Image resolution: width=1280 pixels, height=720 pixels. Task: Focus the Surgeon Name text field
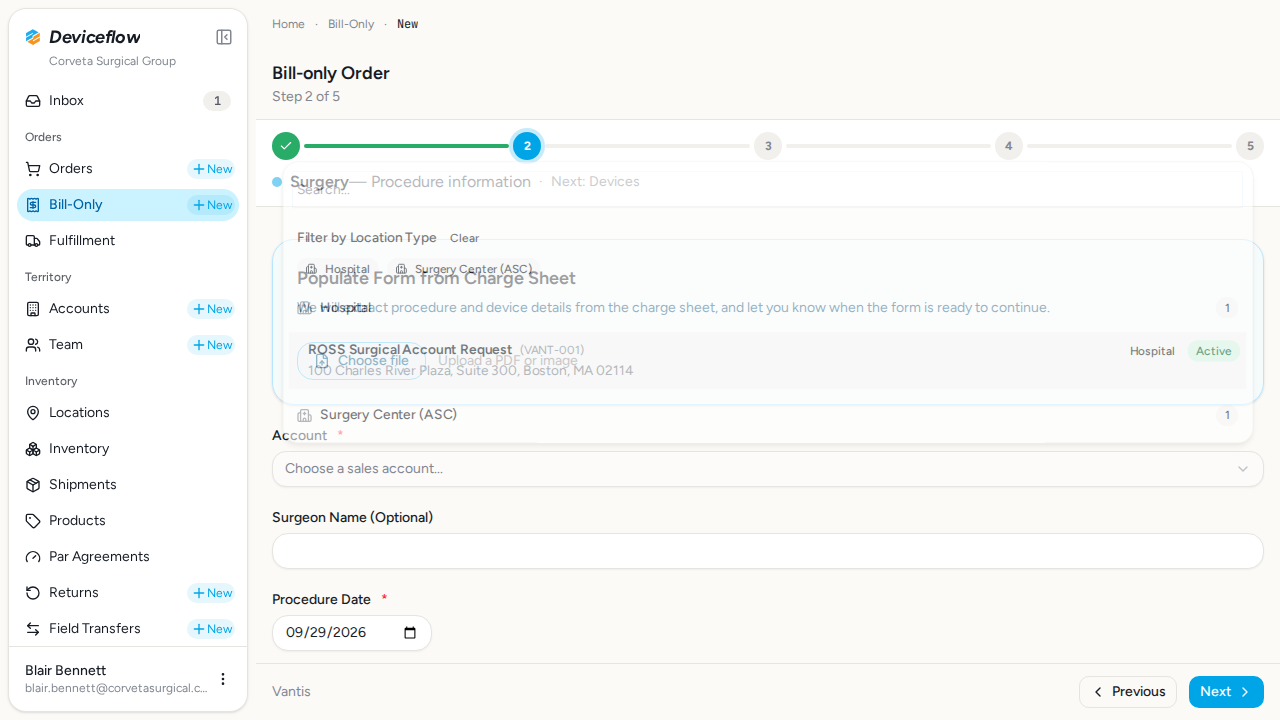tap(768, 551)
